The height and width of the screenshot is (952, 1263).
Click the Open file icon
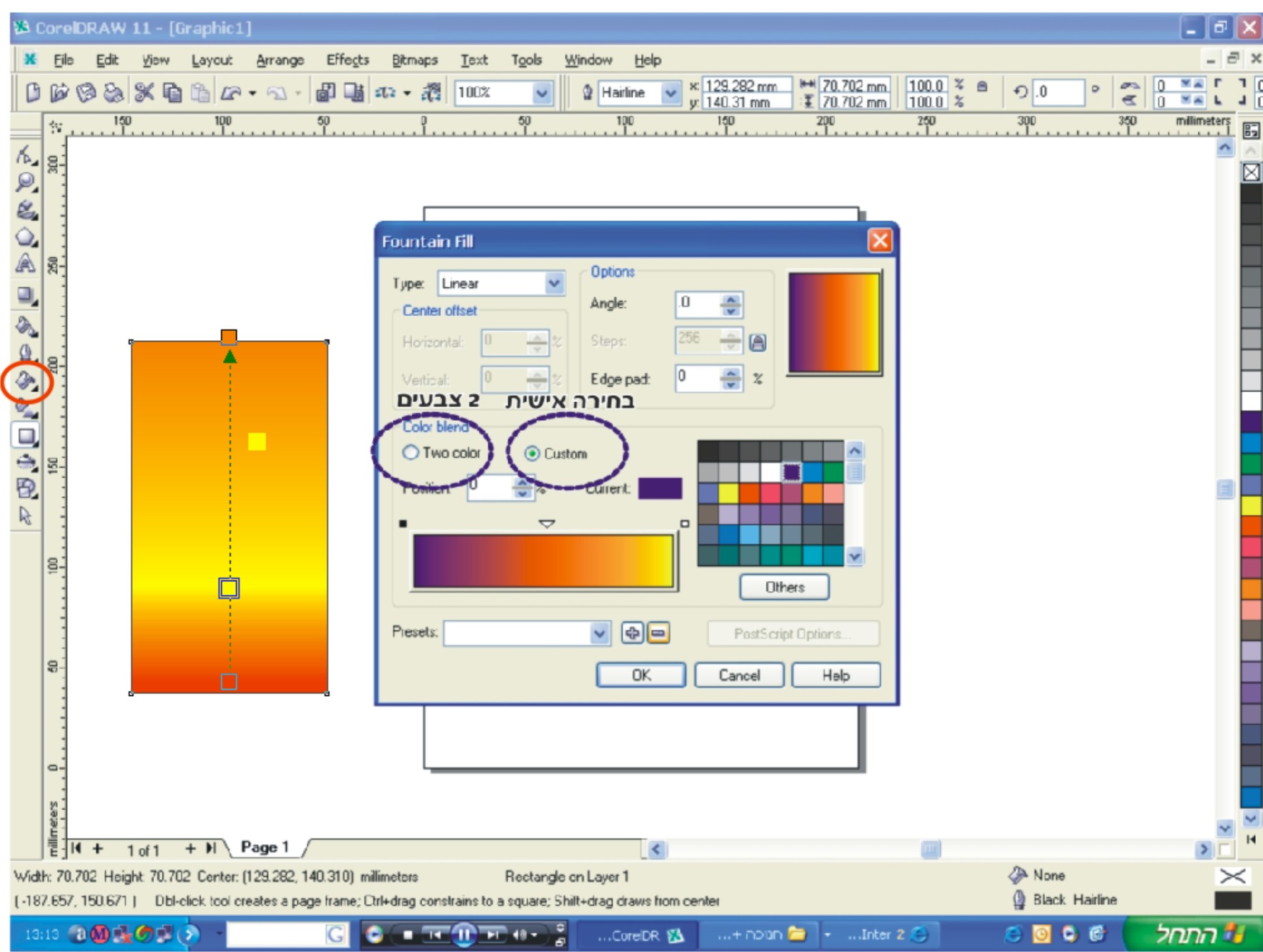point(59,93)
